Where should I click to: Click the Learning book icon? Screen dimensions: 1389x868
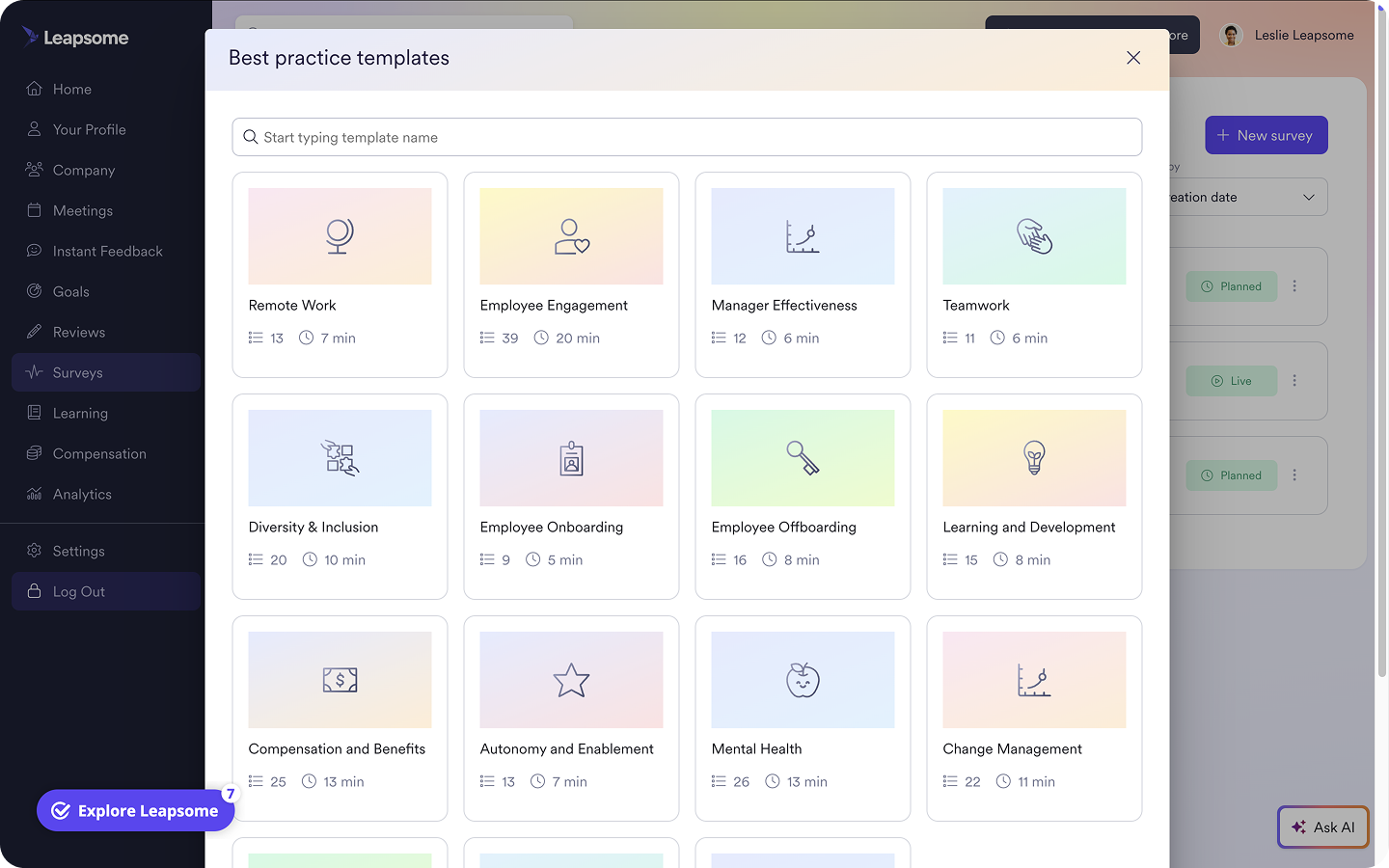pyautogui.click(x=34, y=413)
